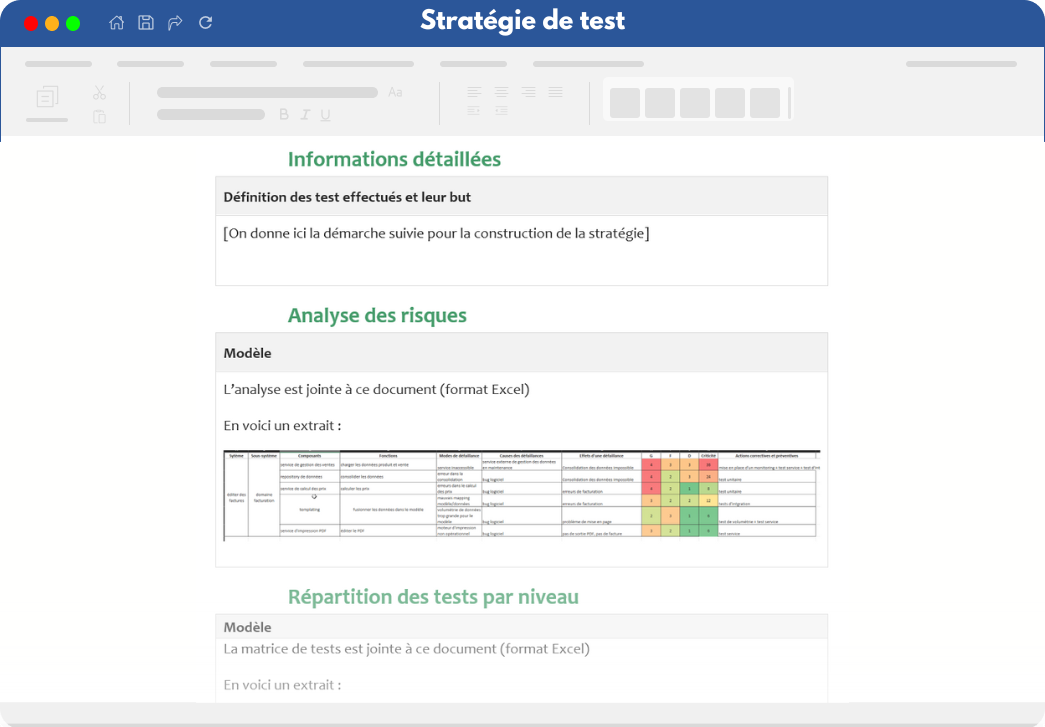Image resolution: width=1045 pixels, height=727 pixels.
Task: Click the Share arrow icon
Action: point(175,21)
